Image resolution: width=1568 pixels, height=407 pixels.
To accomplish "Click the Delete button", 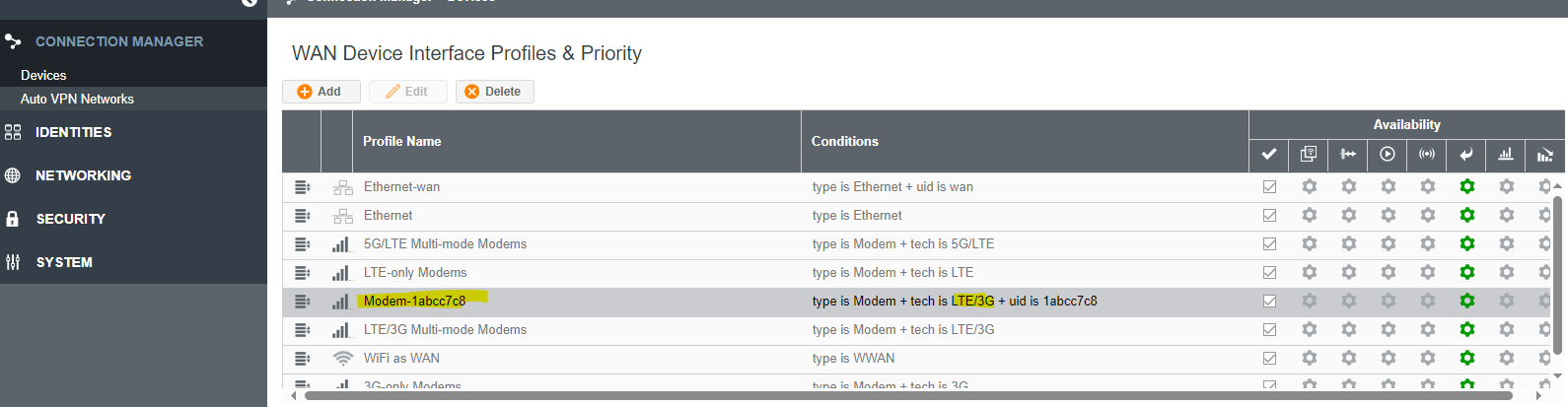I will (495, 92).
